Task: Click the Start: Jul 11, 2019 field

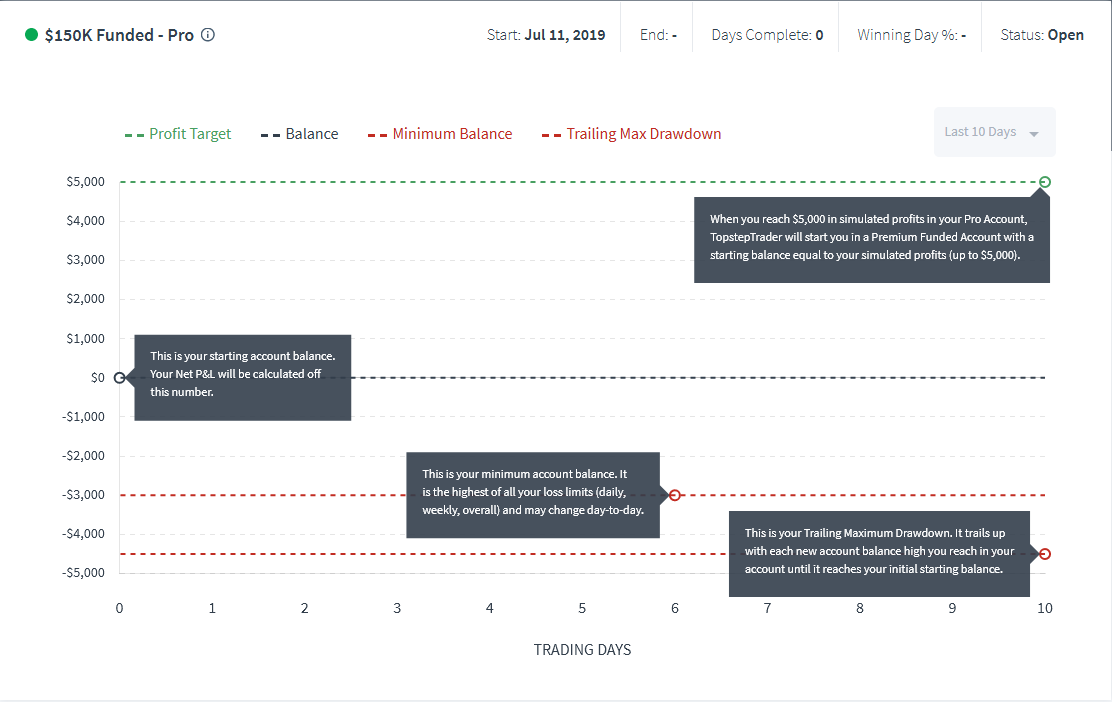Action: coord(546,35)
